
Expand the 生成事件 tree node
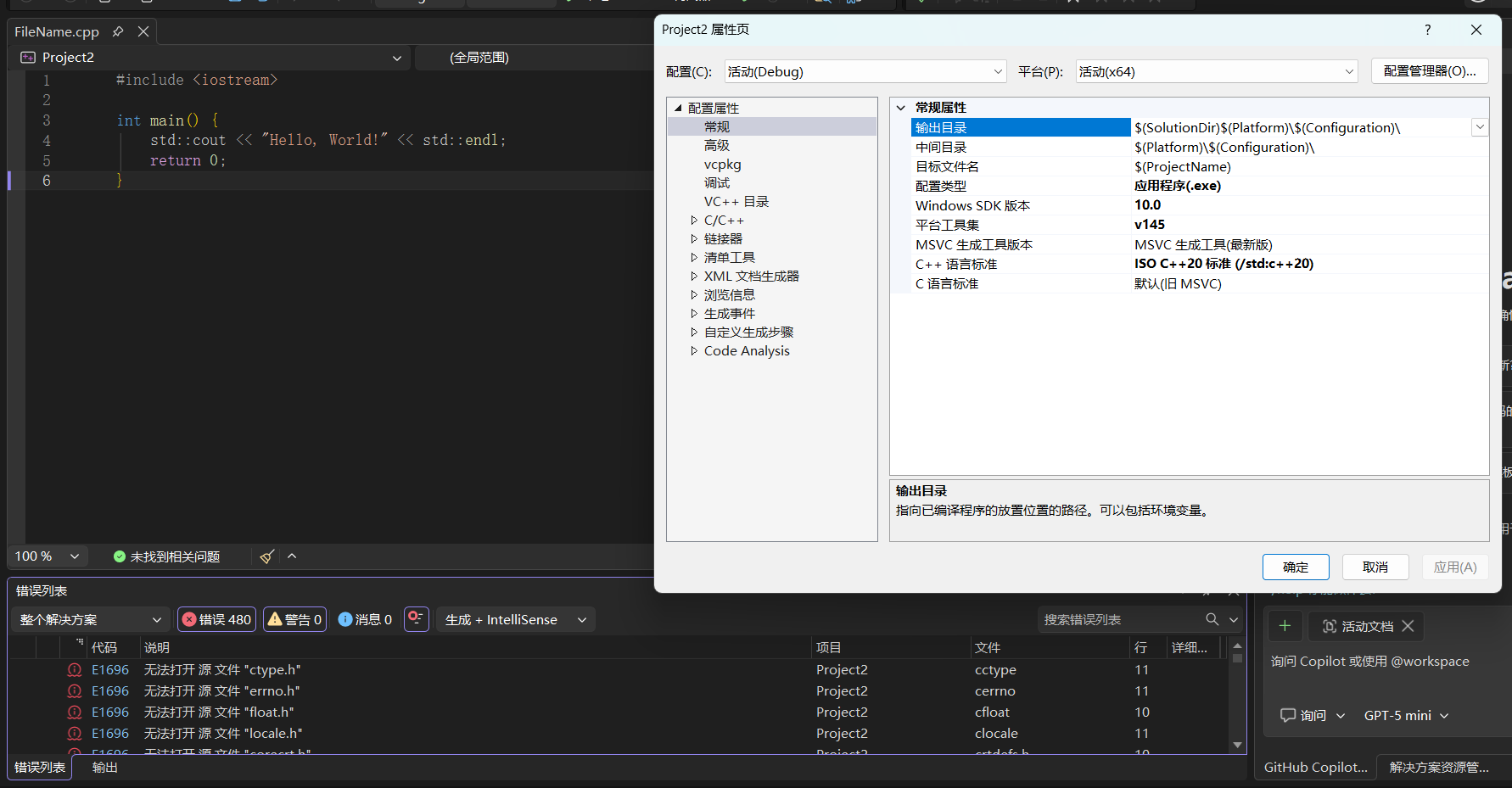coord(694,314)
